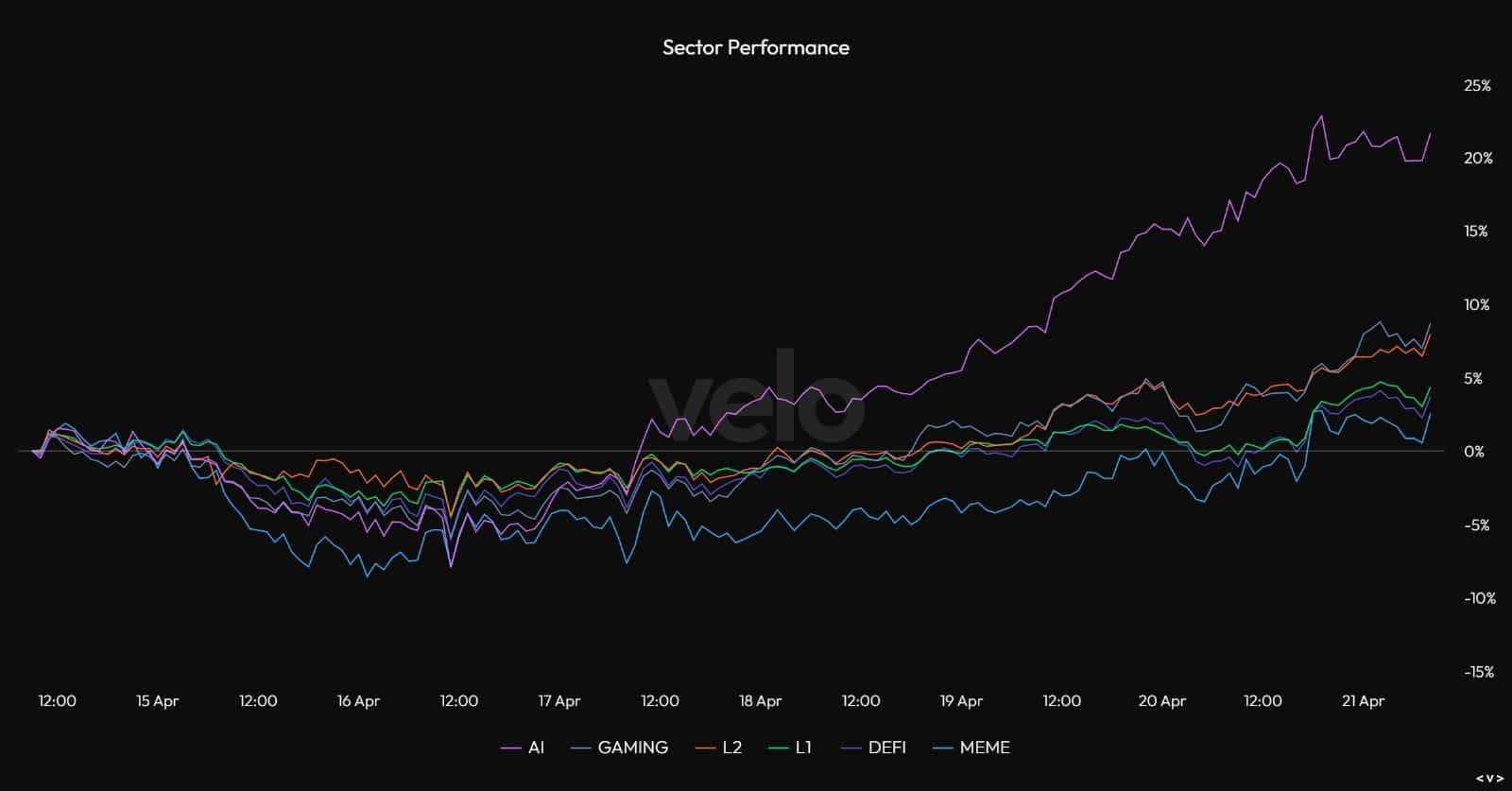Hide the L2 series via legend

point(718,748)
